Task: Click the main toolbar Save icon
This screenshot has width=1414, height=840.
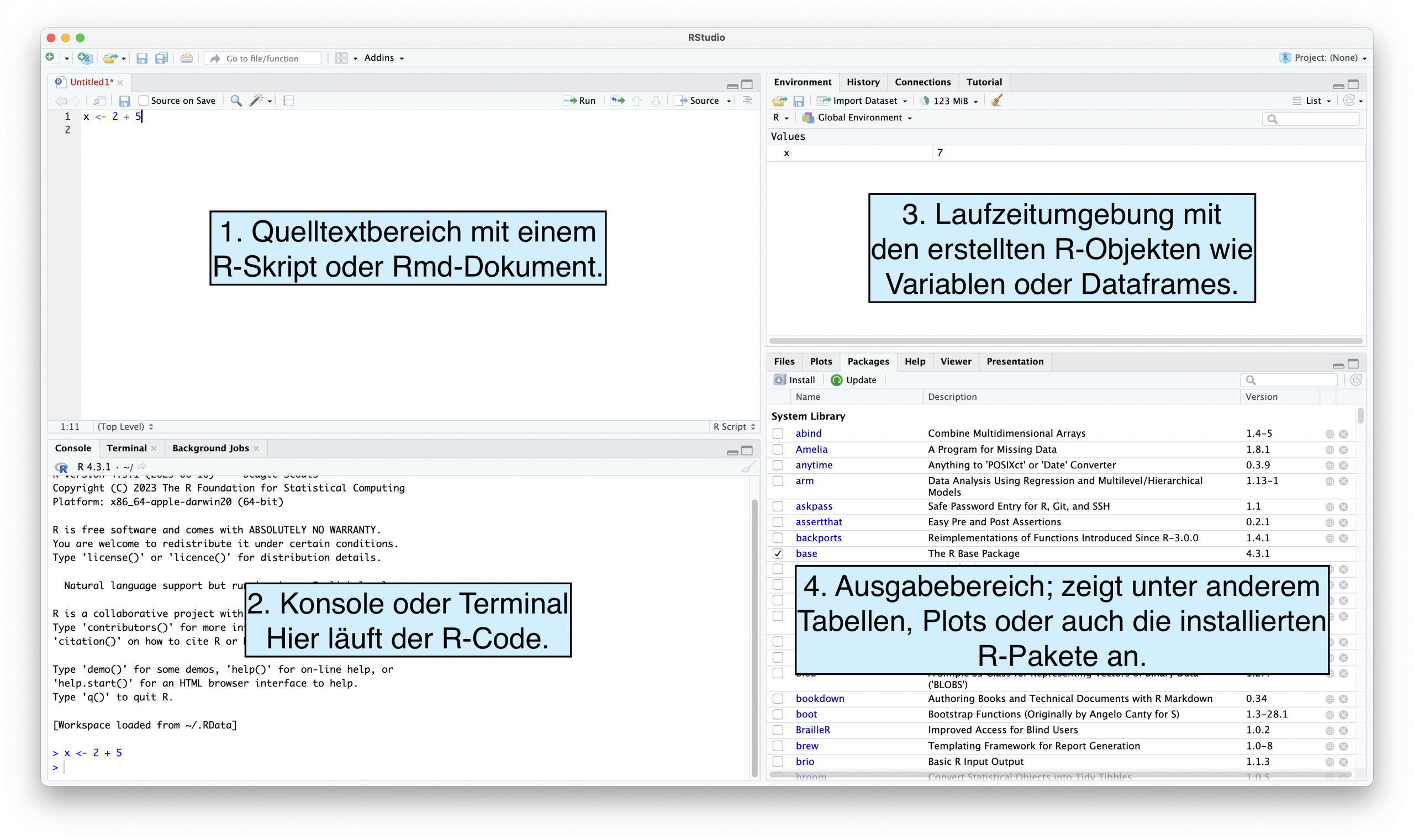Action: [x=142, y=58]
